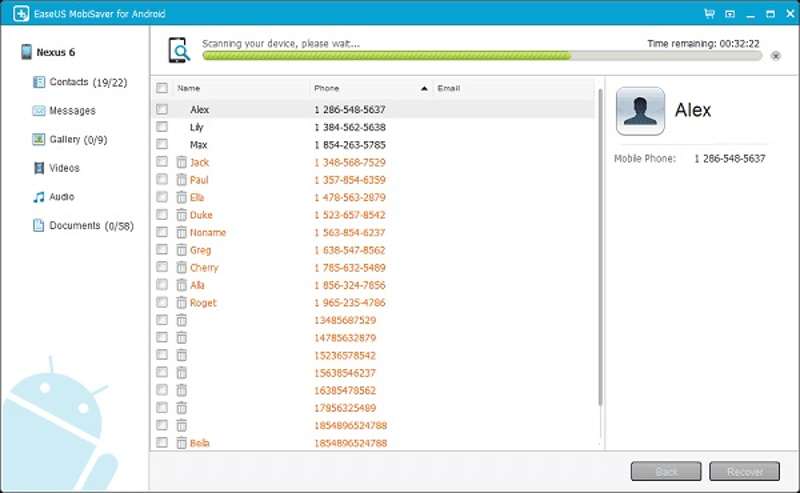Stop the scan with the cancel icon
The image size is (800, 493).
(x=775, y=56)
